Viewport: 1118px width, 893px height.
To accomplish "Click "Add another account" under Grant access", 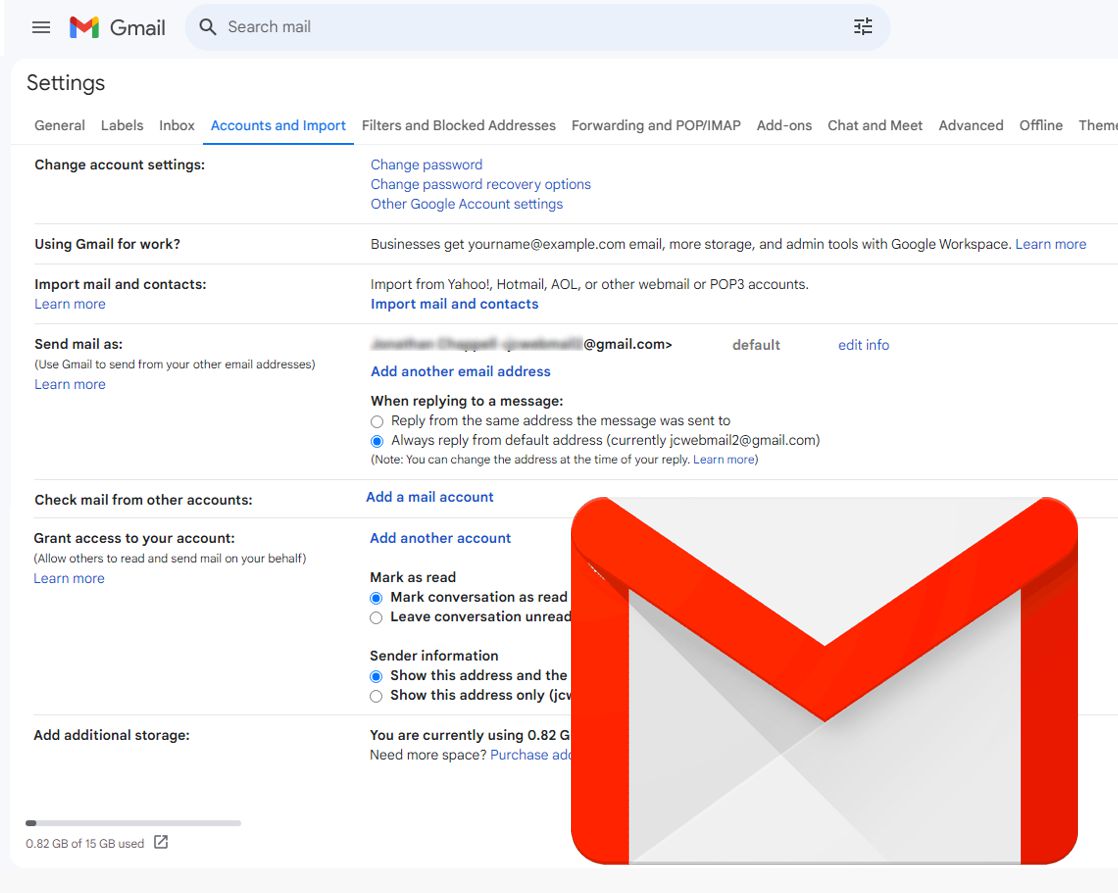I will 440,537.
